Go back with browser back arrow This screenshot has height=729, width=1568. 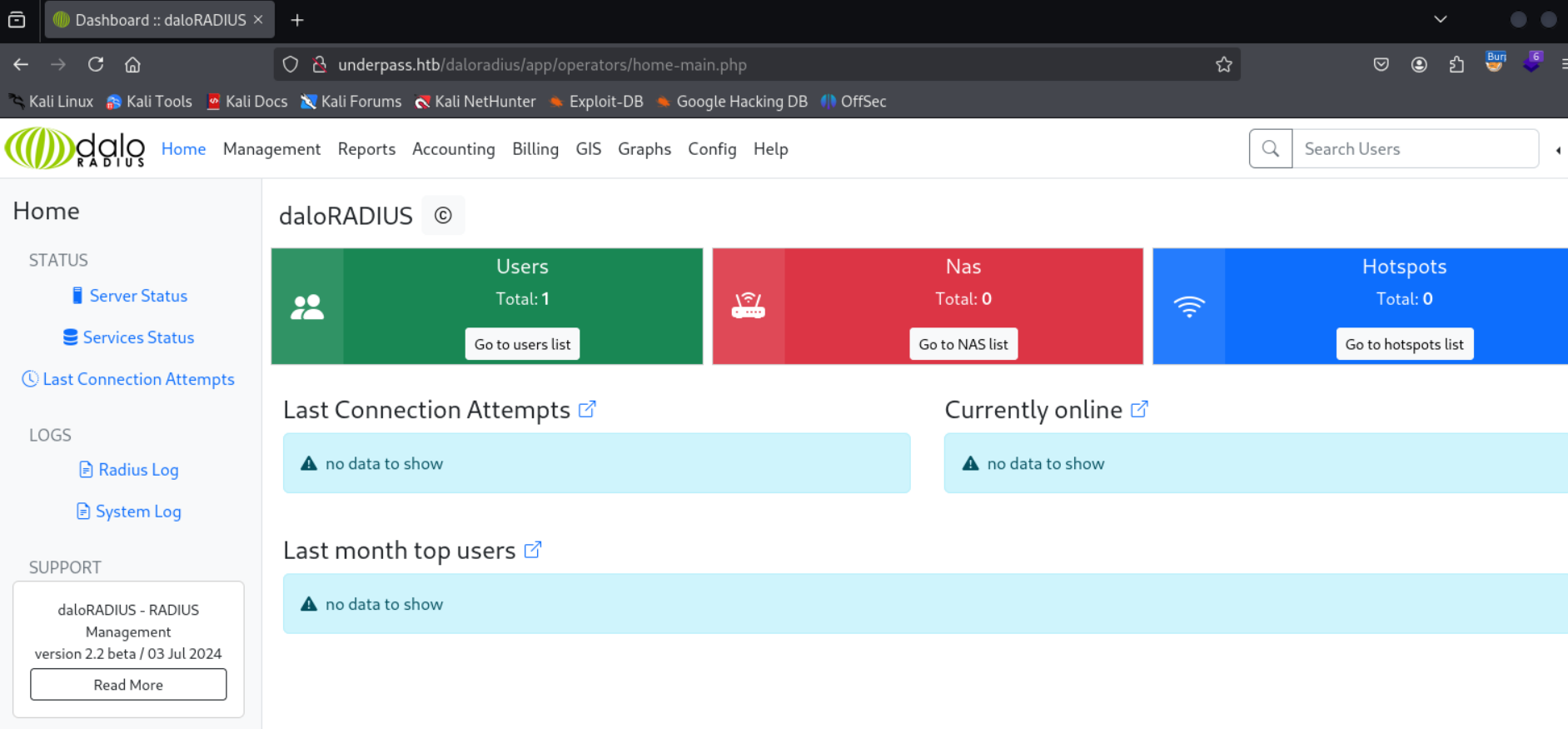[x=21, y=64]
